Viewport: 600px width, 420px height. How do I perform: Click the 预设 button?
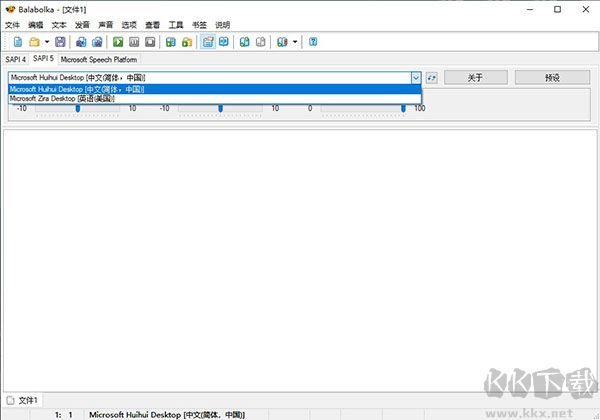(x=552, y=78)
